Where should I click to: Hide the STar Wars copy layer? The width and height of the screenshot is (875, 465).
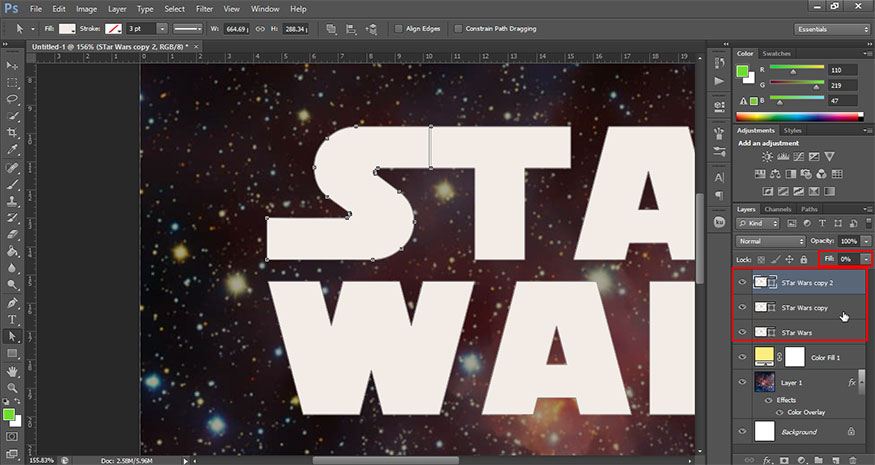[742, 307]
